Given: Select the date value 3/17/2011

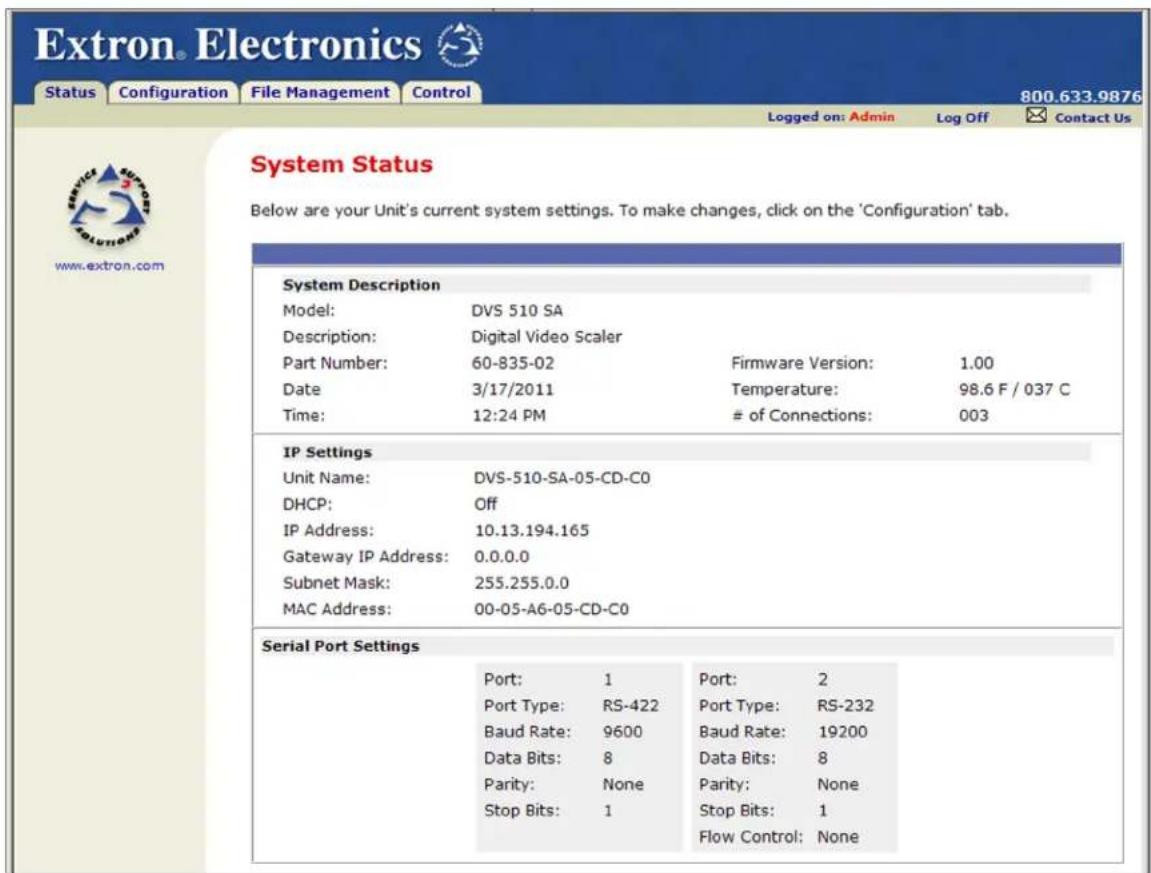Looking at the screenshot, I should (x=512, y=390).
